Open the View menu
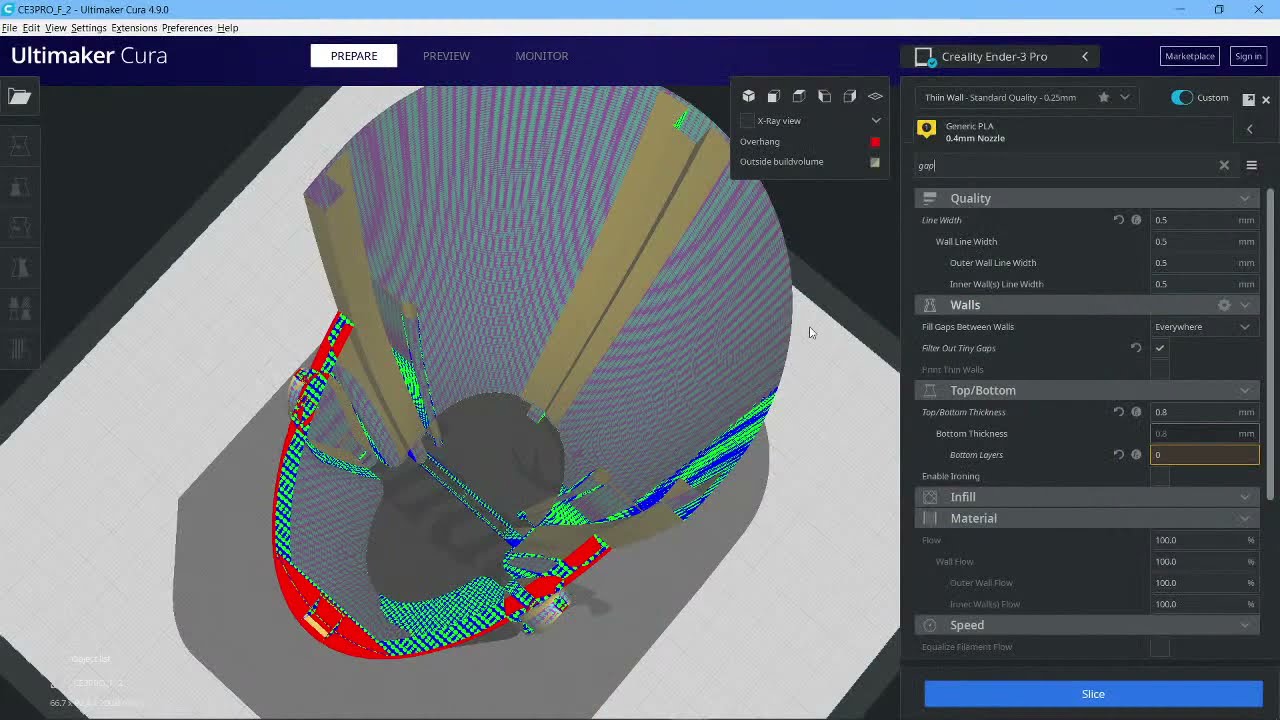Viewport: 1280px width, 720px height. pyautogui.click(x=56, y=28)
